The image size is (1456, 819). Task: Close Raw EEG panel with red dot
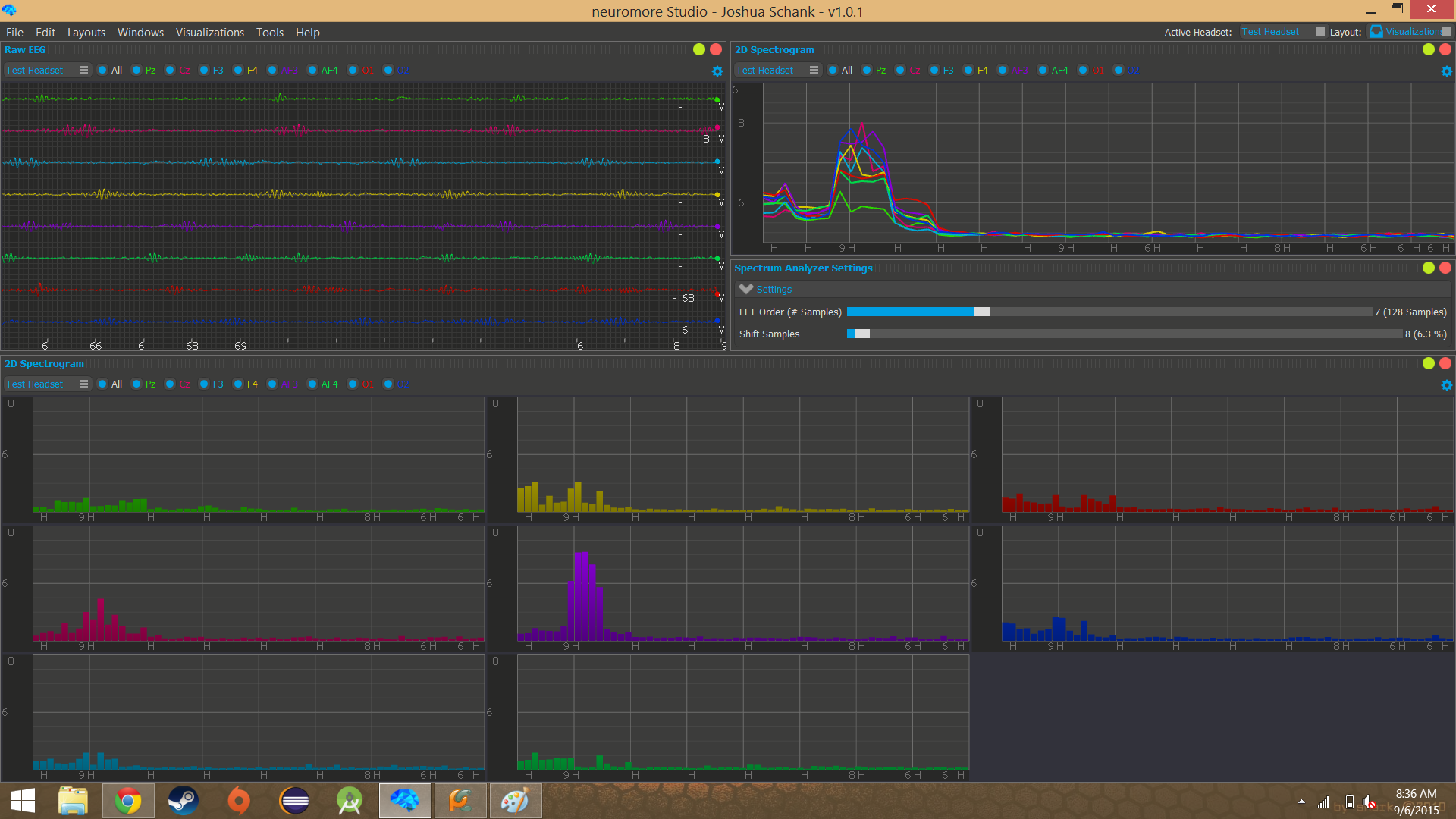(x=715, y=49)
